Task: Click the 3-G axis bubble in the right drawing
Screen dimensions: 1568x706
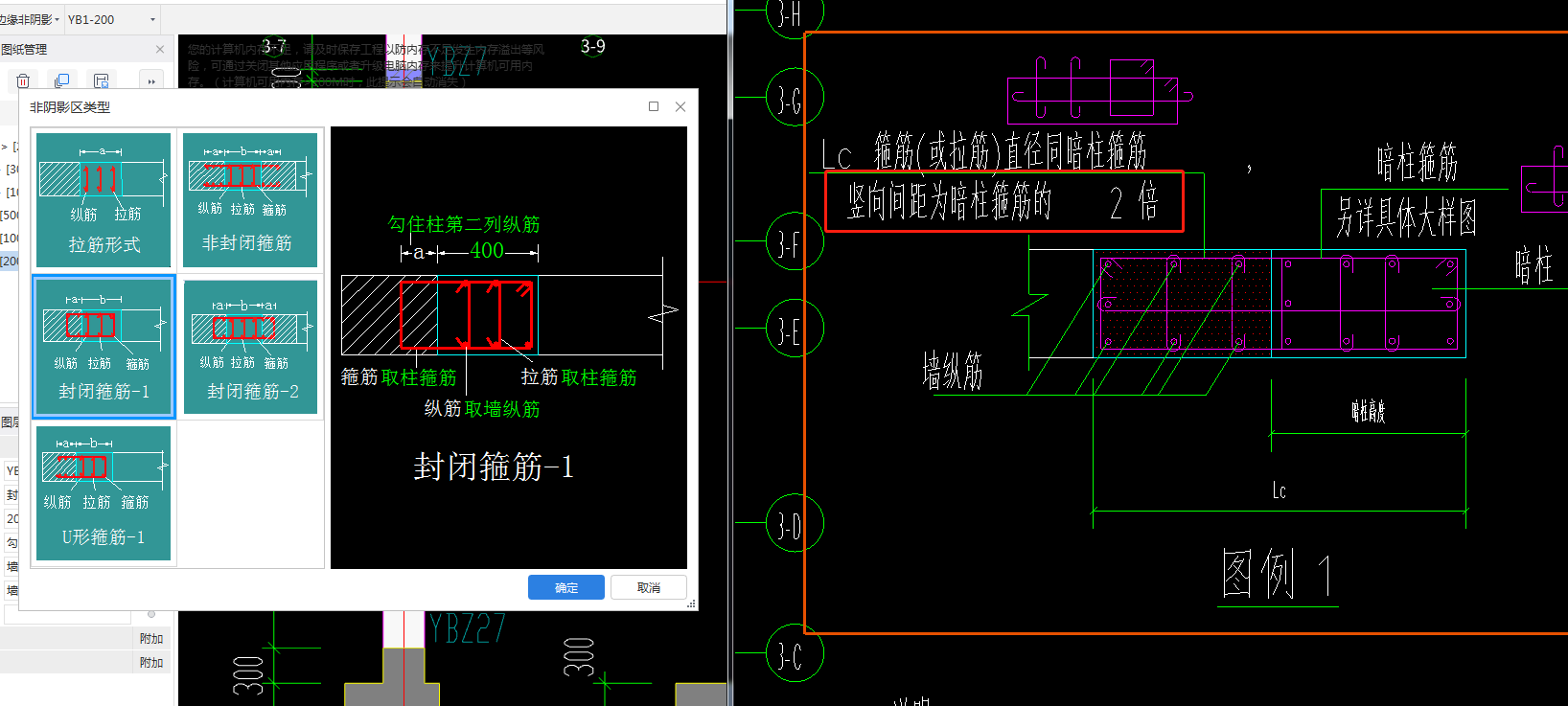Action: [x=795, y=98]
